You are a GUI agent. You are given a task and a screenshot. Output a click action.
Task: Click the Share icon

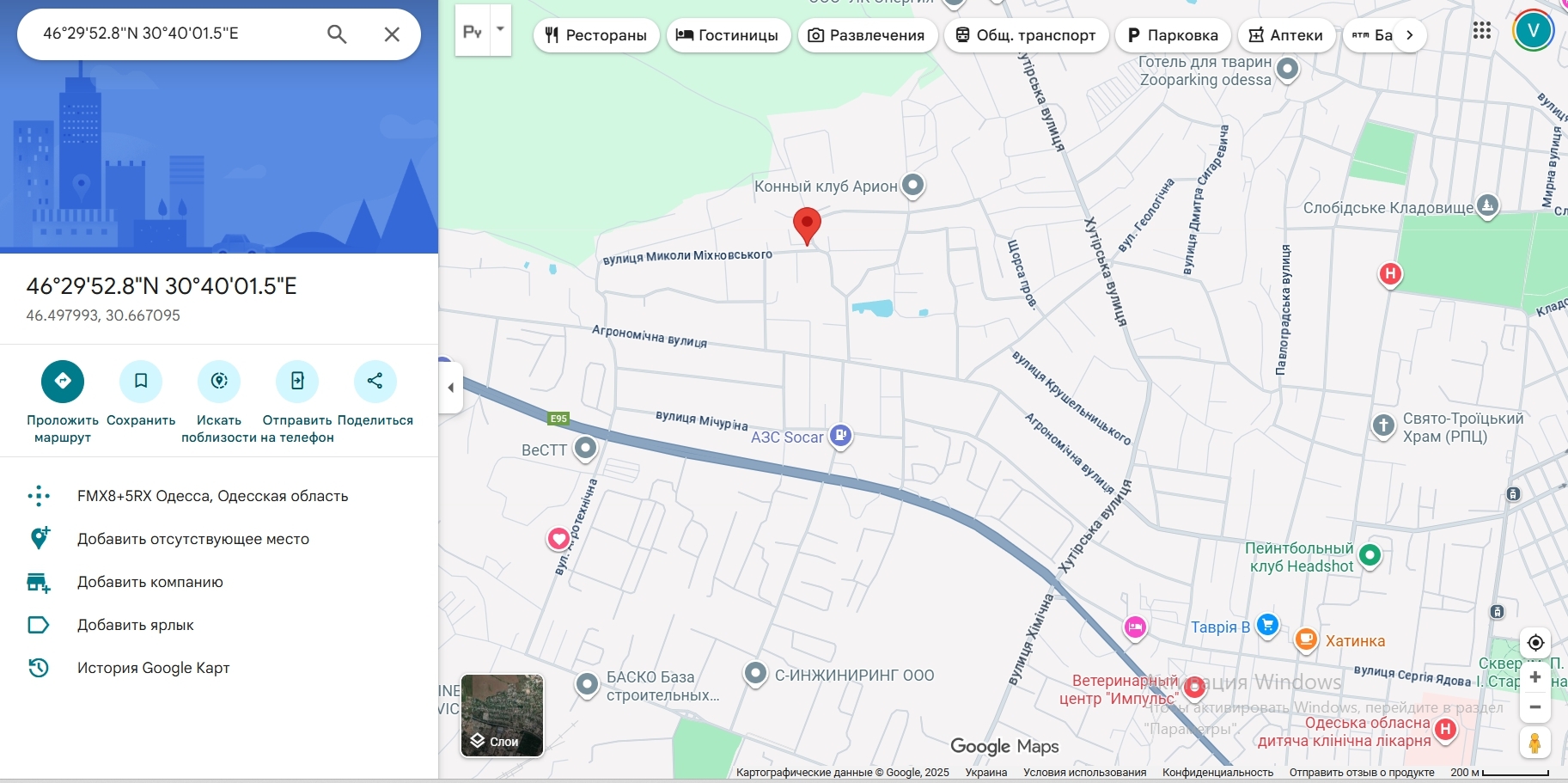375,381
